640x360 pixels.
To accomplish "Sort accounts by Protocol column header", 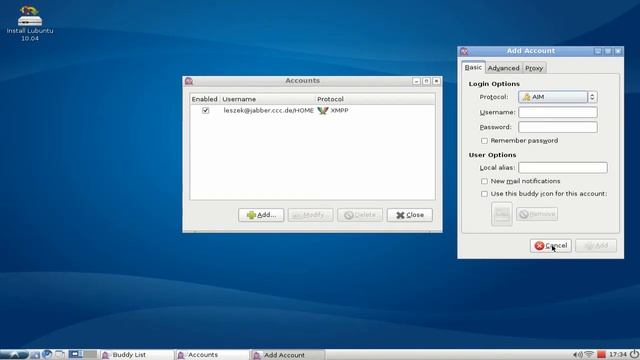I will pyautogui.click(x=375, y=99).
